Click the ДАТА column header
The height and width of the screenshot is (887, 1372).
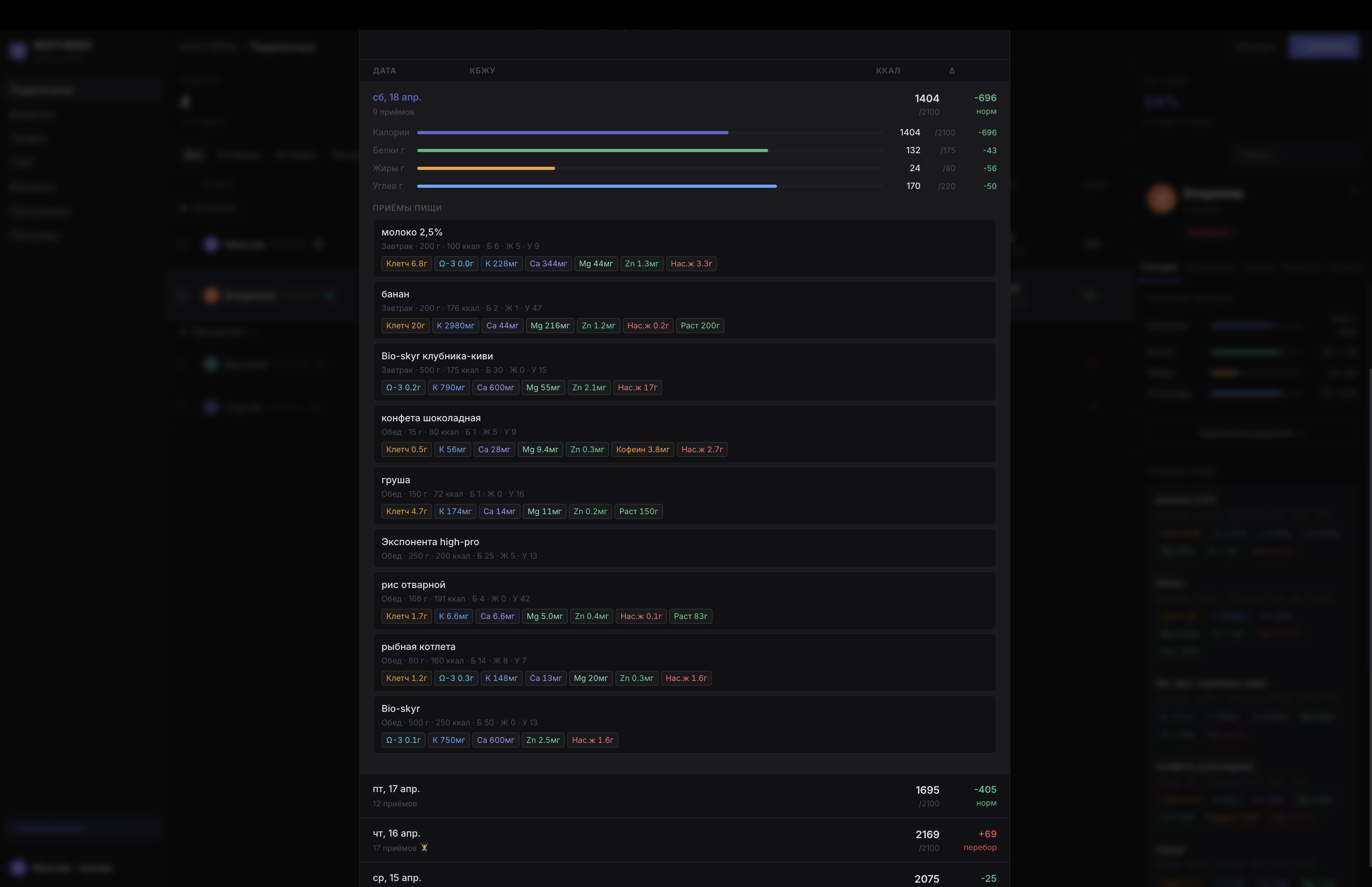384,70
